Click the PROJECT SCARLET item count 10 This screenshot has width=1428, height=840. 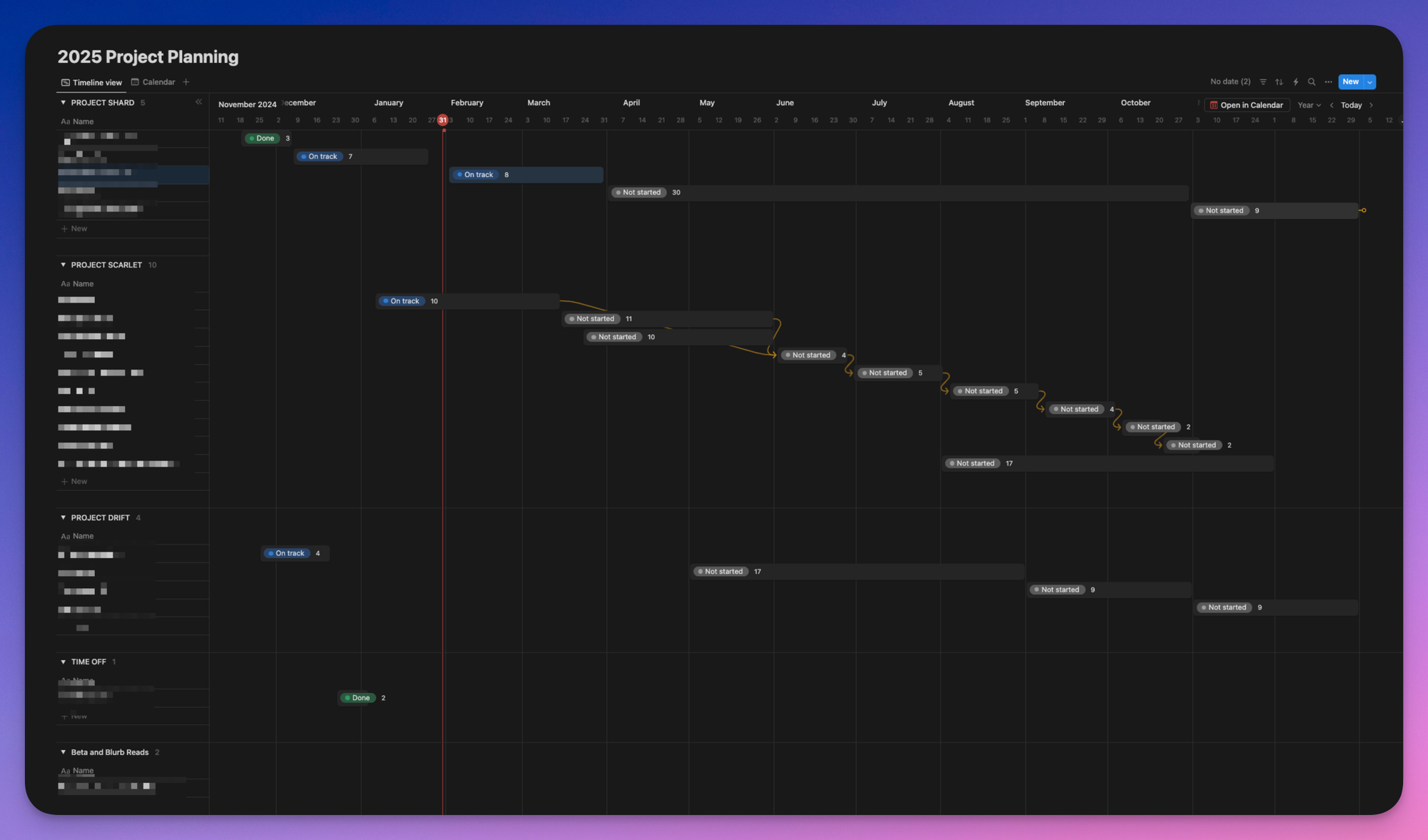click(x=152, y=265)
